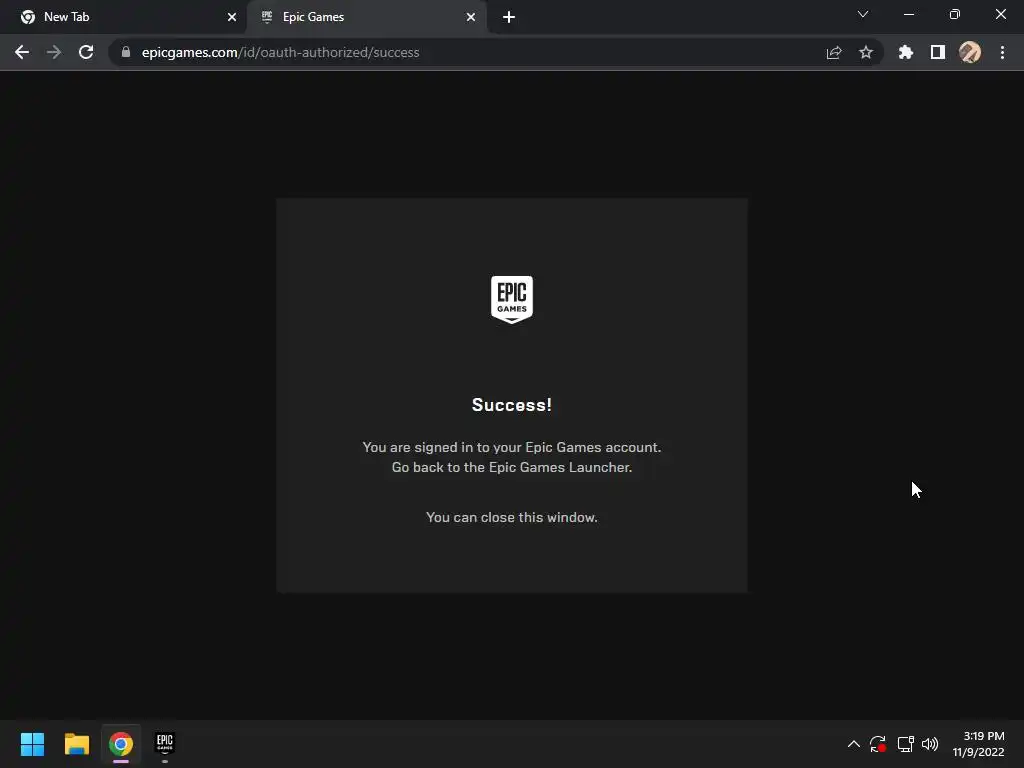Viewport: 1024px width, 768px height.
Task: Go back to the previous page
Action: 22,52
